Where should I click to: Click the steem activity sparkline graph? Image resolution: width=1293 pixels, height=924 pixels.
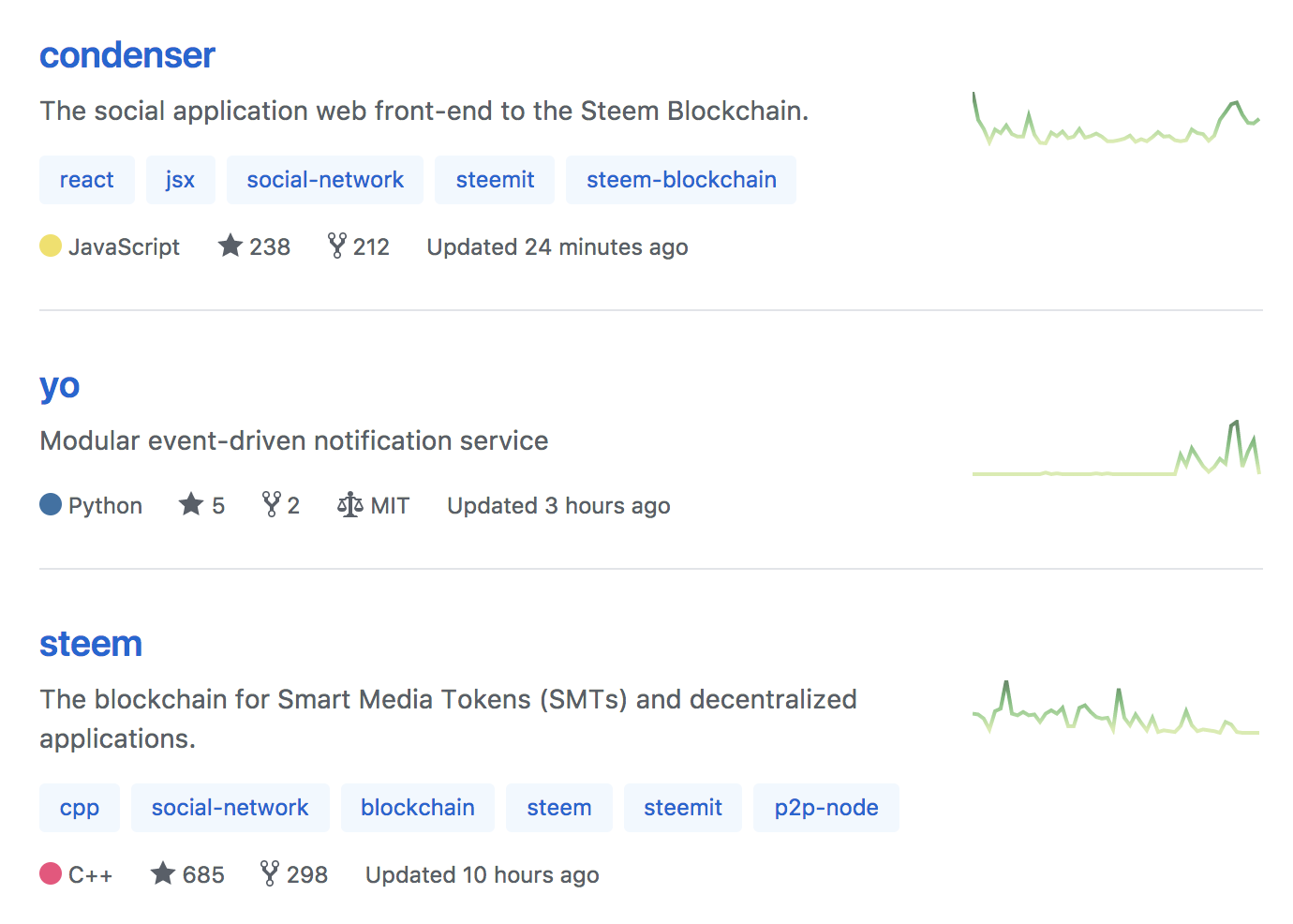tap(1116, 708)
